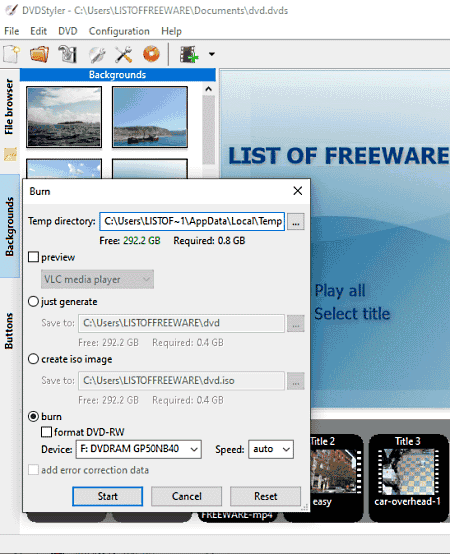450x554 pixels.
Task: Select the ship on blue sea background
Action: (x=150, y=117)
